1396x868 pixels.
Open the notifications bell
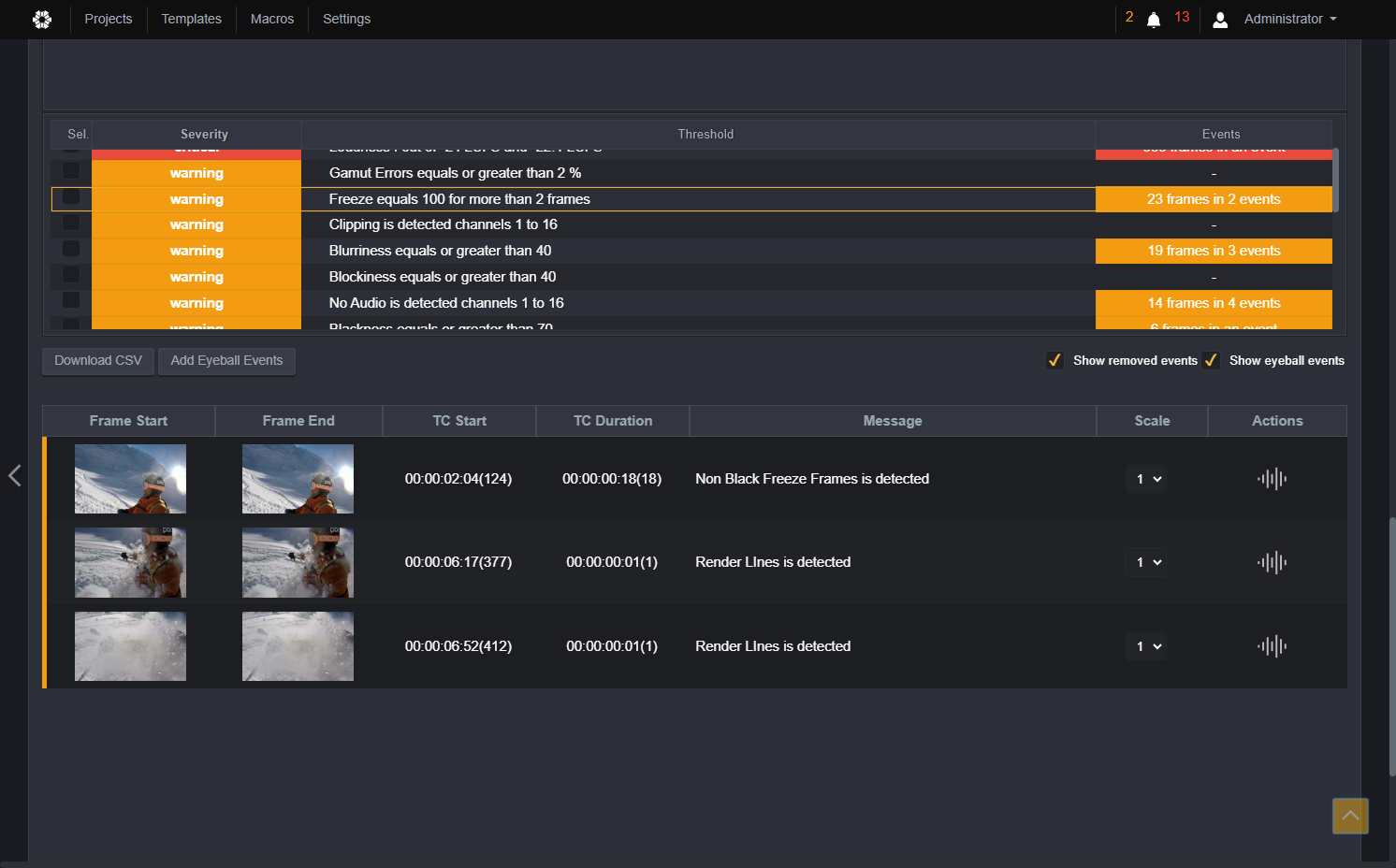pos(1154,20)
